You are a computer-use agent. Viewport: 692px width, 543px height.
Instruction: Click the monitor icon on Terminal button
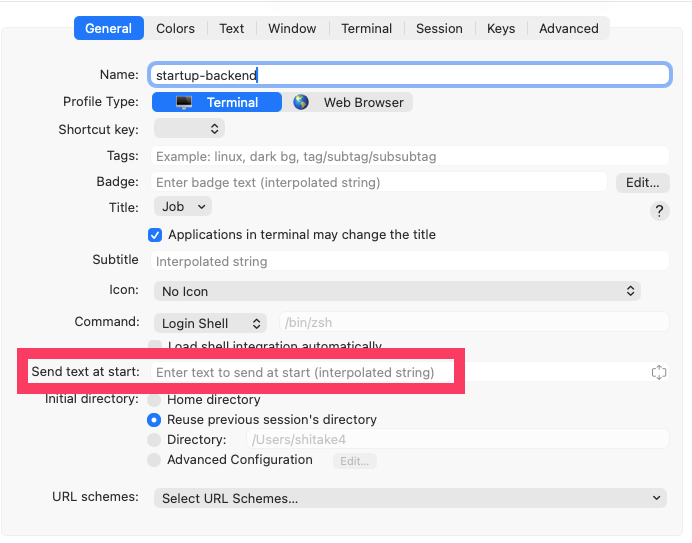point(184,102)
